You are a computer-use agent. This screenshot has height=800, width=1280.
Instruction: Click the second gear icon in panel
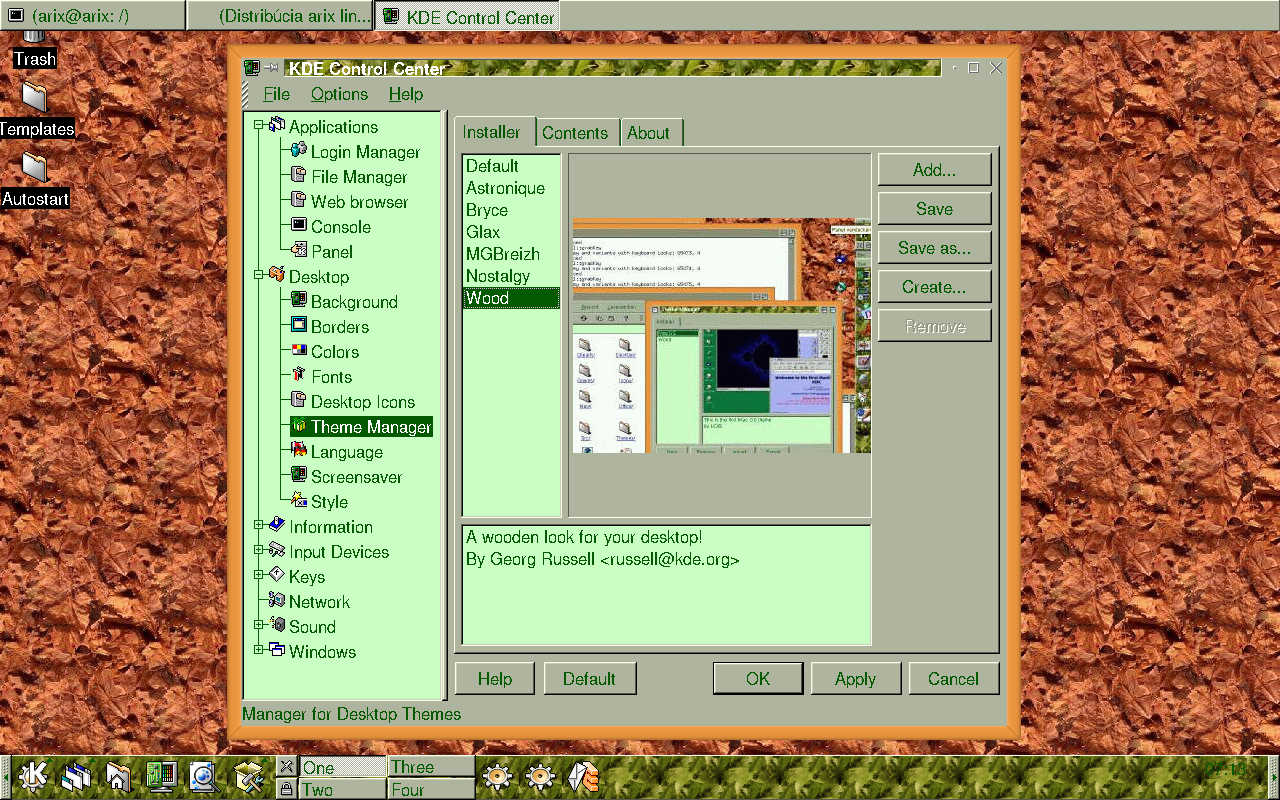(540, 777)
